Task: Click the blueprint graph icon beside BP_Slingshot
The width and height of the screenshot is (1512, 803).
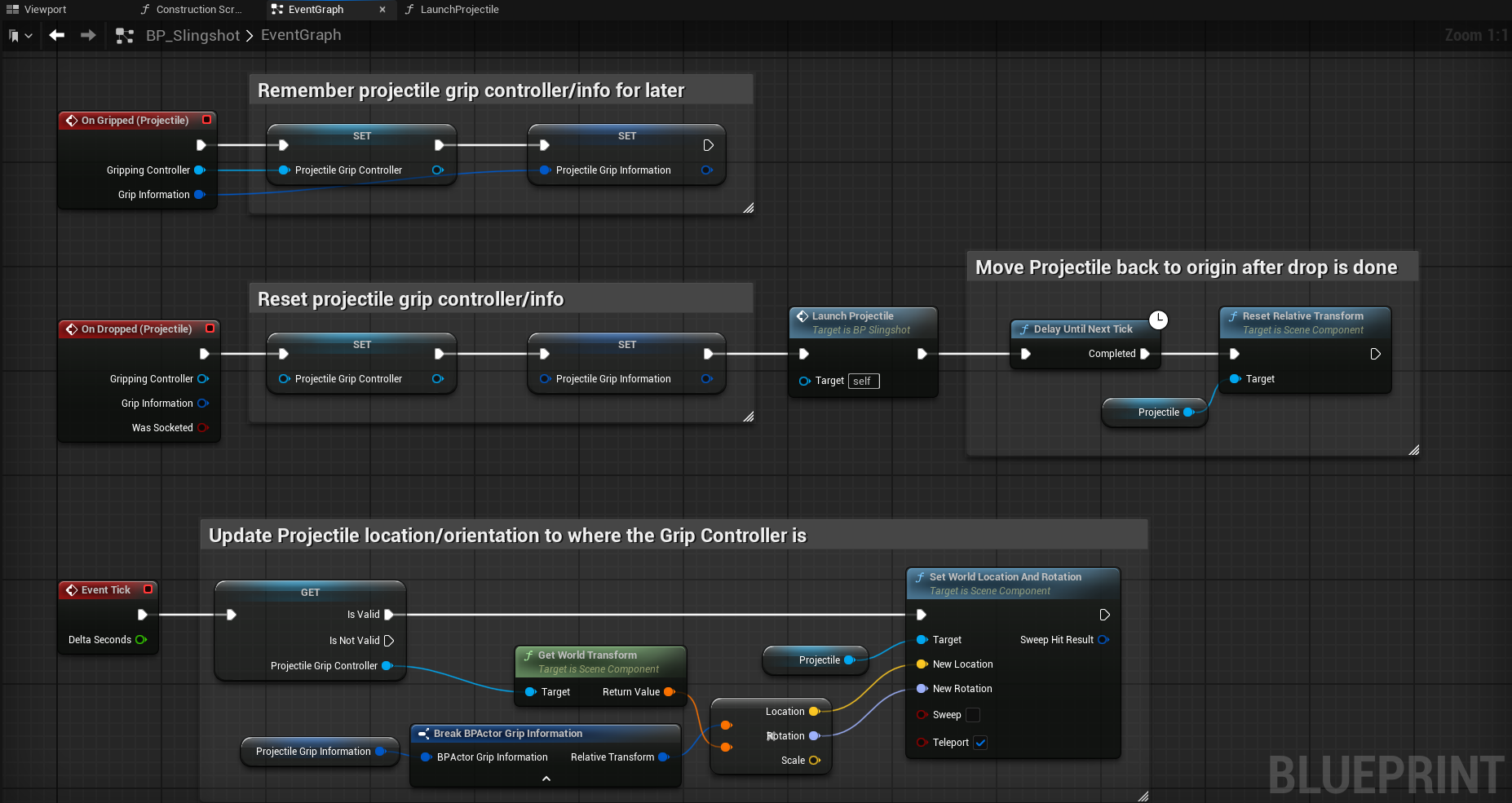Action: (125, 36)
